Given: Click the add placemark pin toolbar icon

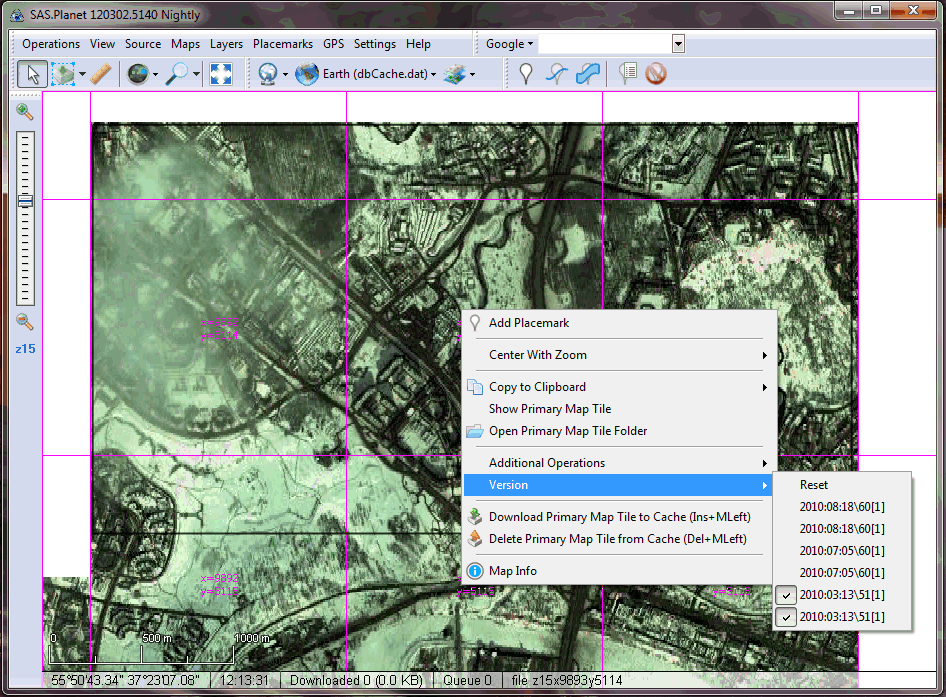Looking at the screenshot, I should coord(526,74).
